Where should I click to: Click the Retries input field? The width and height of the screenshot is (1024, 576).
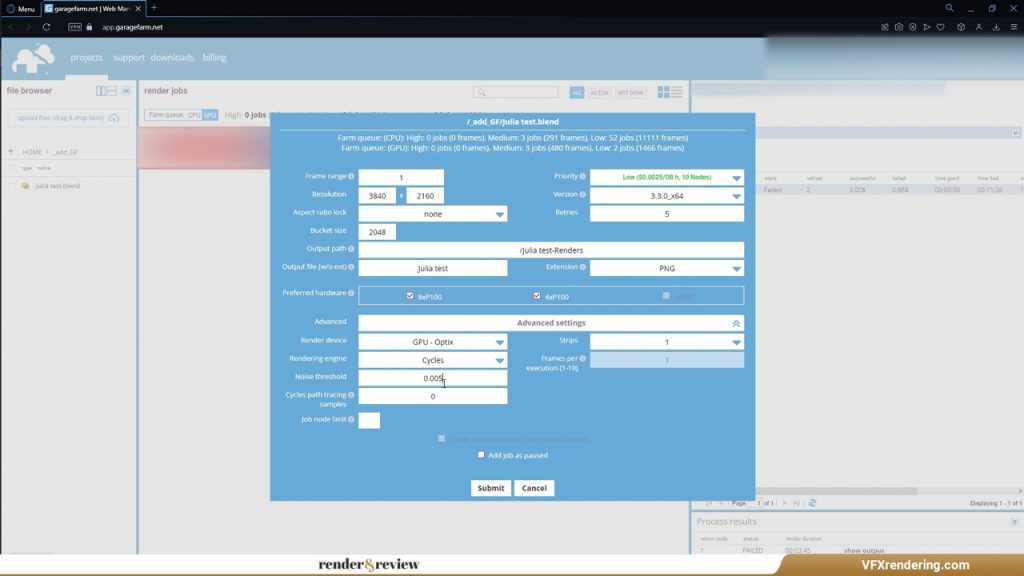point(667,214)
